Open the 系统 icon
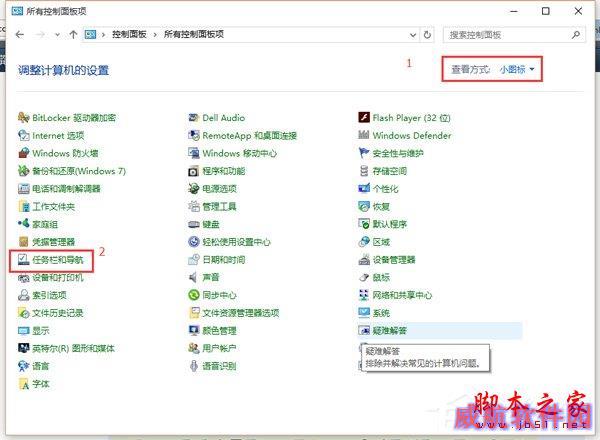This screenshot has height=440, width=600. (x=364, y=313)
